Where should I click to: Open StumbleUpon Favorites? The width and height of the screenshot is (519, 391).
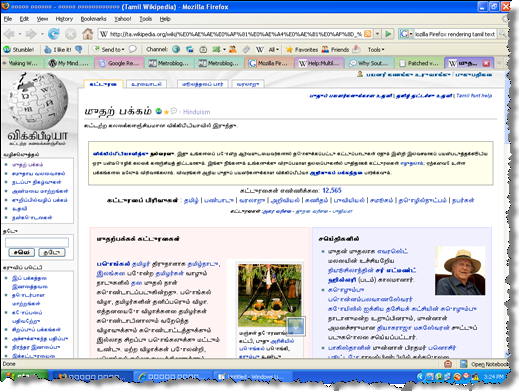(302, 50)
